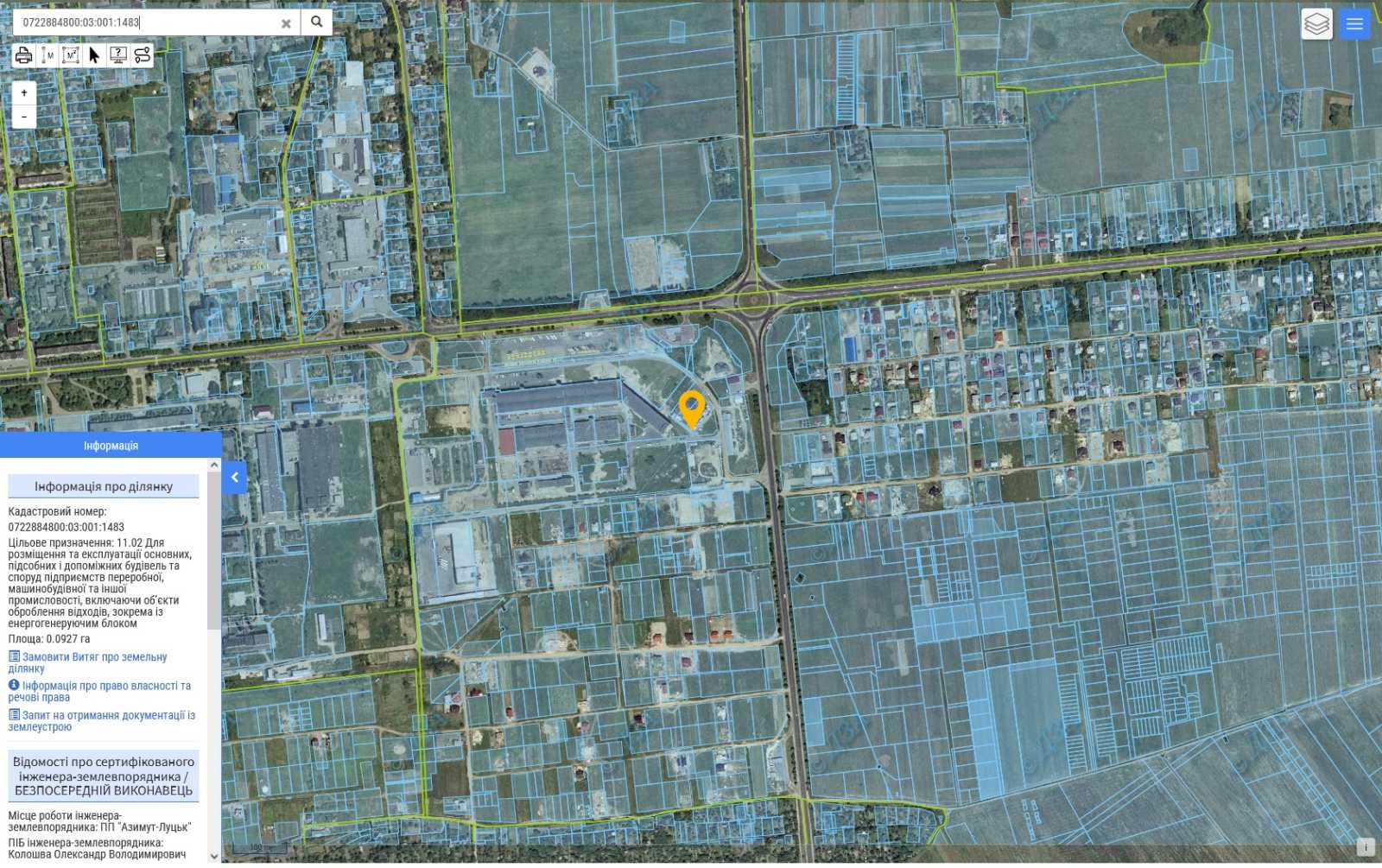Click the orange parcel location marker

[x=692, y=408]
